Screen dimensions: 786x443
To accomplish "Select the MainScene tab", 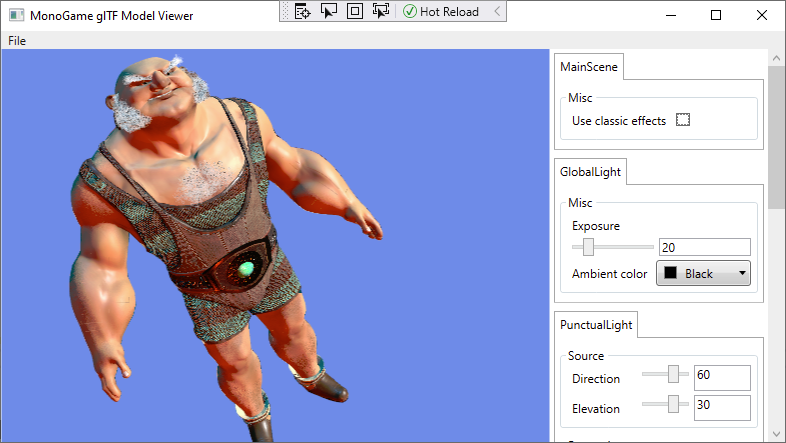I will click(x=589, y=67).
